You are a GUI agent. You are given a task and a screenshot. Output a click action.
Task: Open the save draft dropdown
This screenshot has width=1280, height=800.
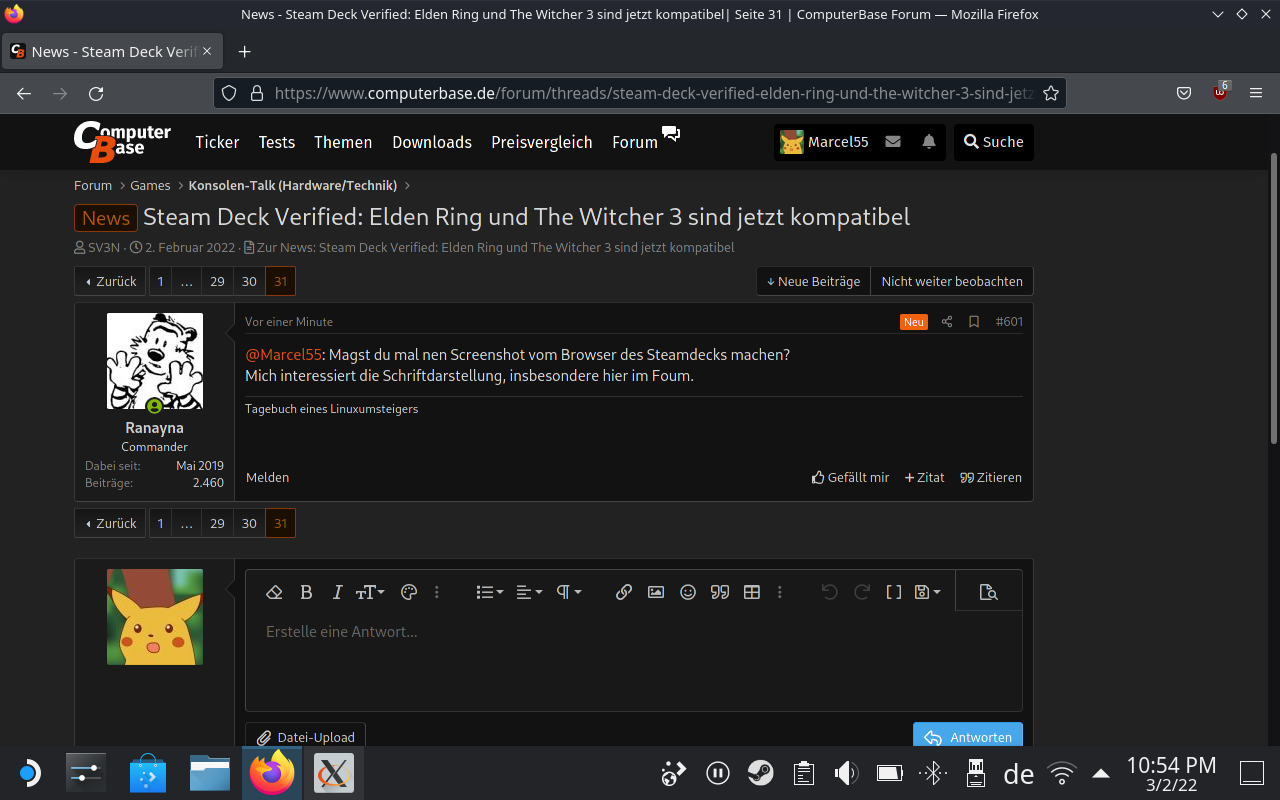tap(928, 592)
